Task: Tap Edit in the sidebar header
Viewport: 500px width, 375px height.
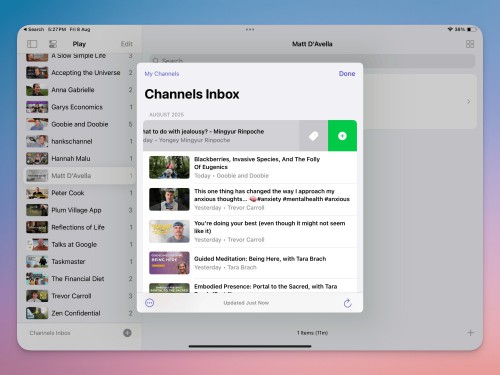Action: pos(127,44)
